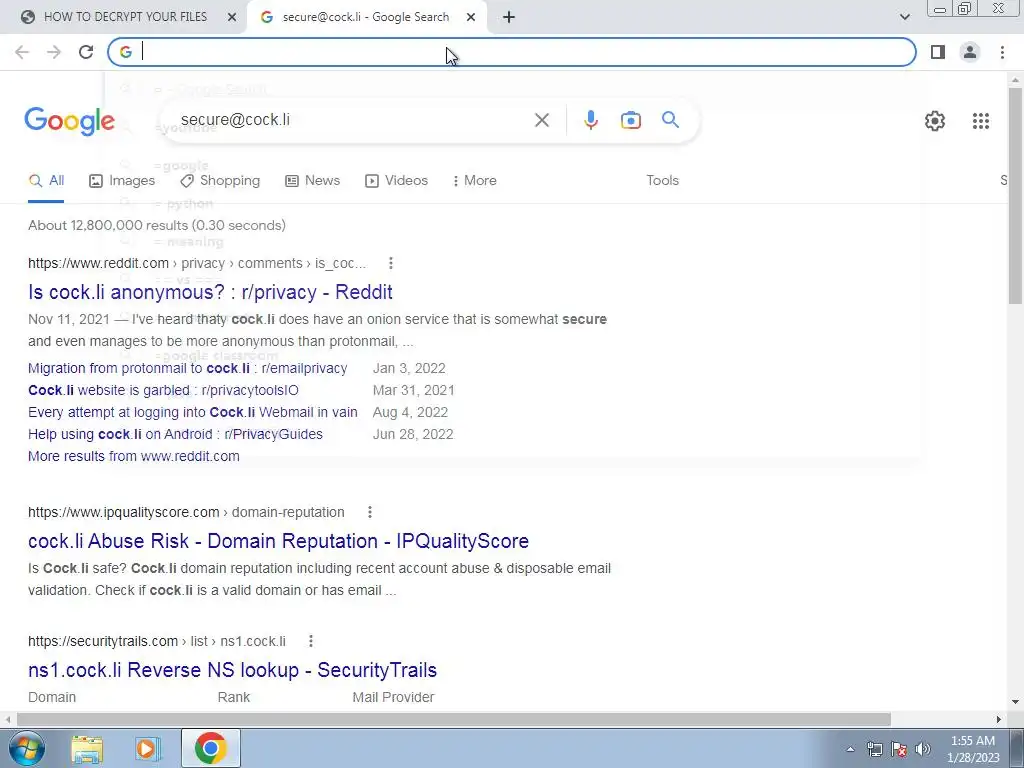The image size is (1024, 768).
Task: Open cock.li Abuse Risk IPQualityScore result
Action: tap(278, 541)
